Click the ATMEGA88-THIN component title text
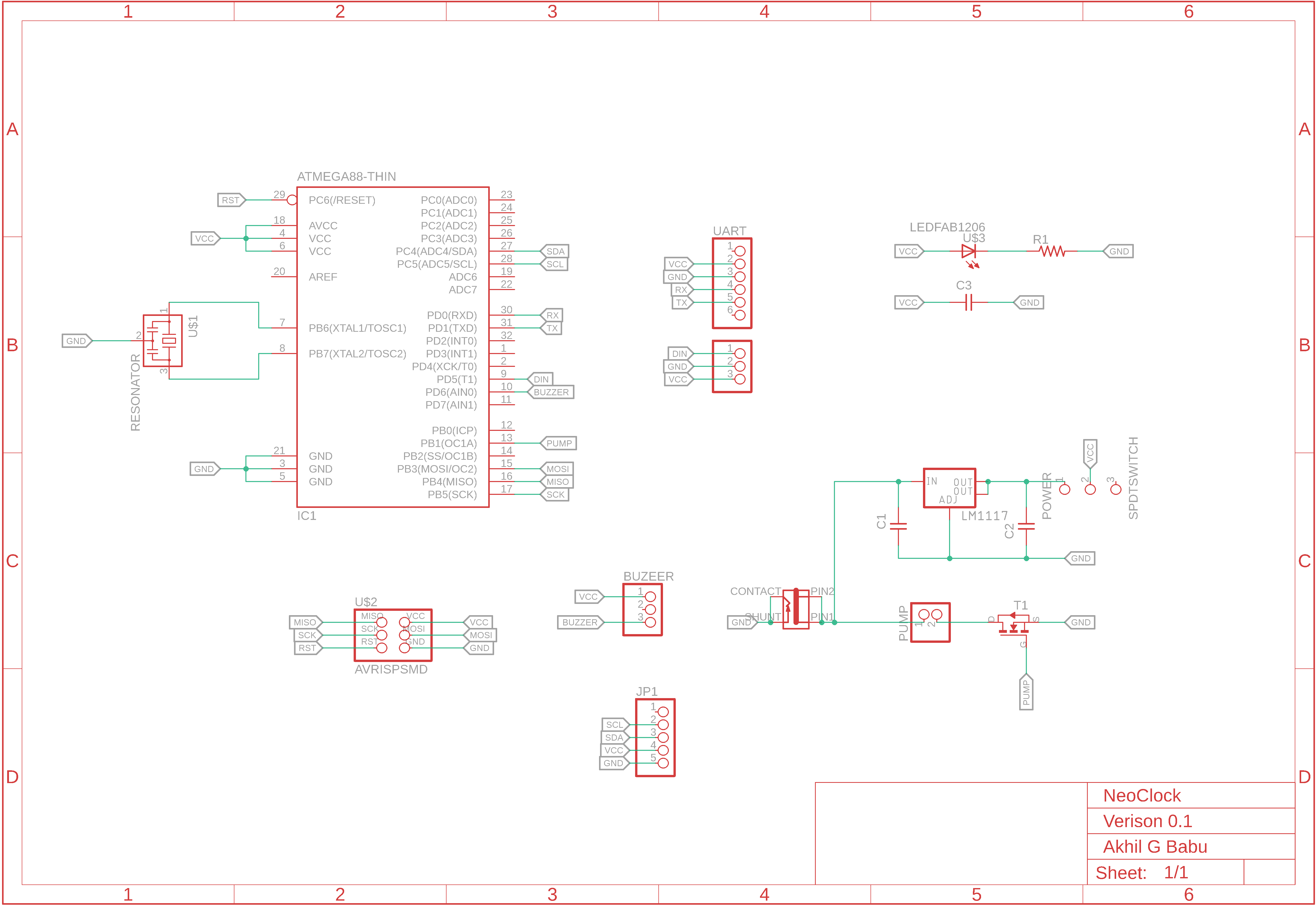The image size is (1316, 907). tap(346, 177)
